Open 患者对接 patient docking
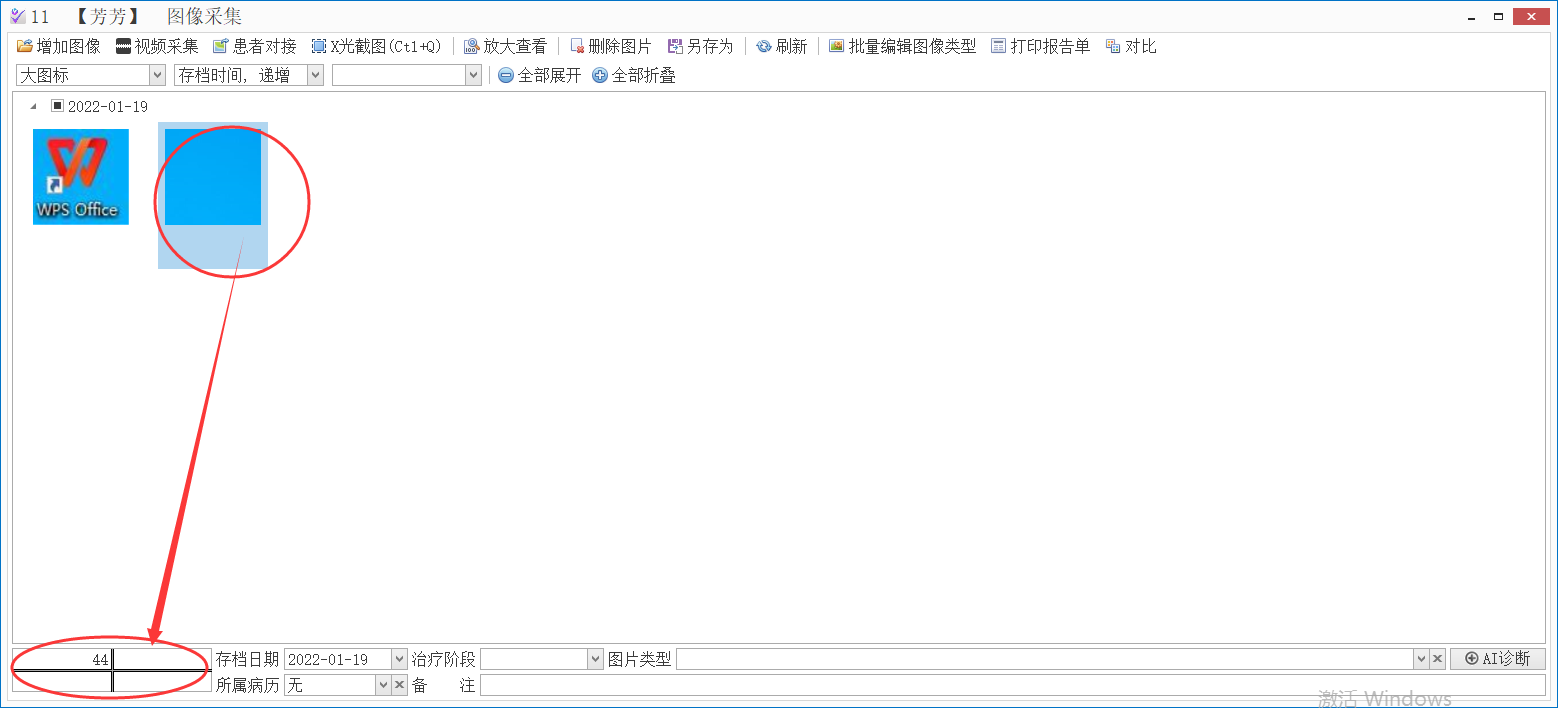 pos(255,46)
